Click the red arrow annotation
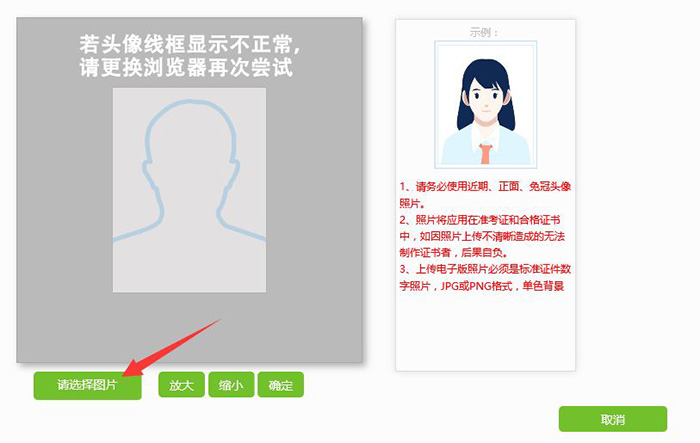 point(172,348)
